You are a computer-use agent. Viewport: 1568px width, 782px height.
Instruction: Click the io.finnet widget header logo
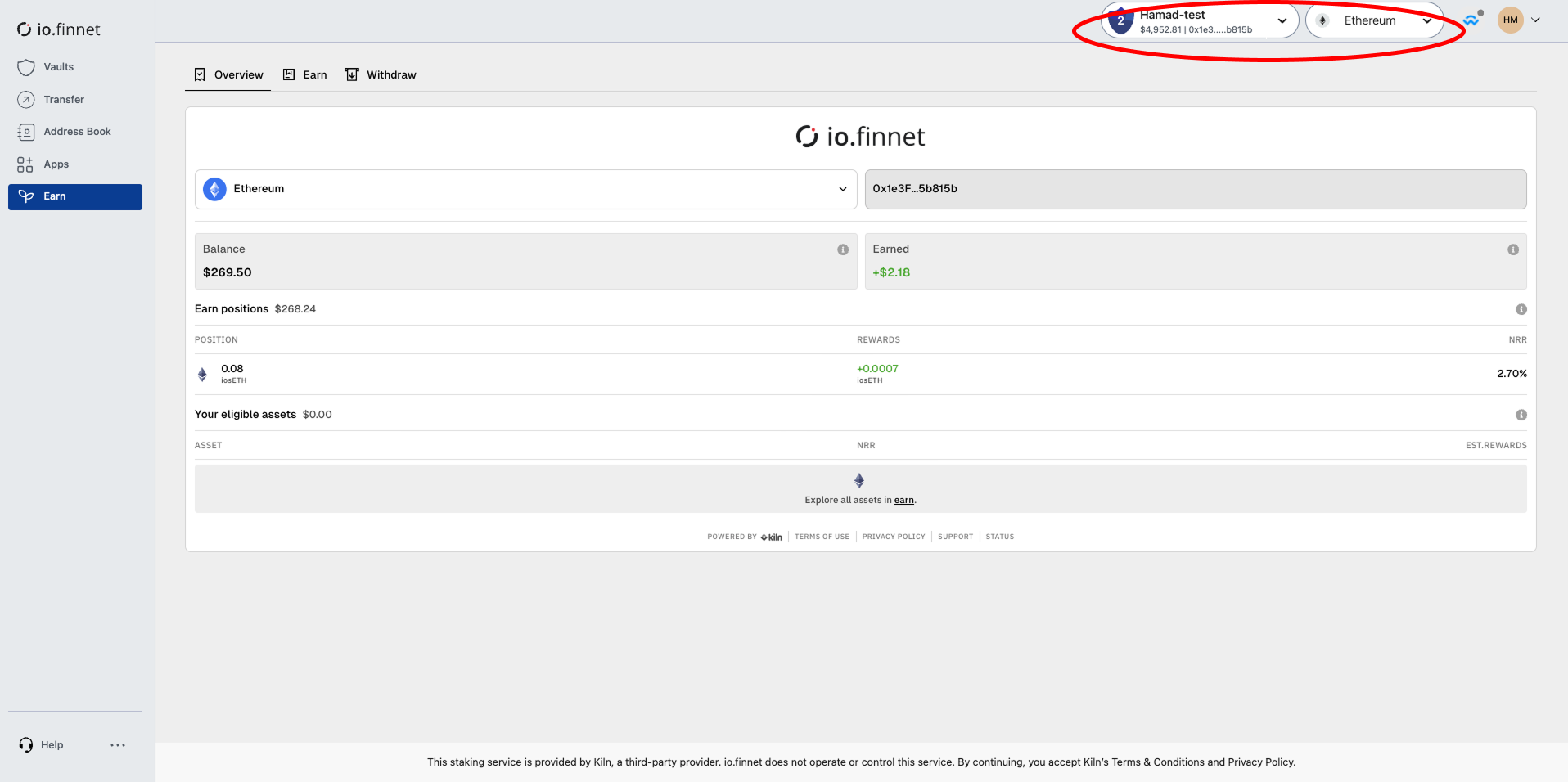(x=860, y=137)
